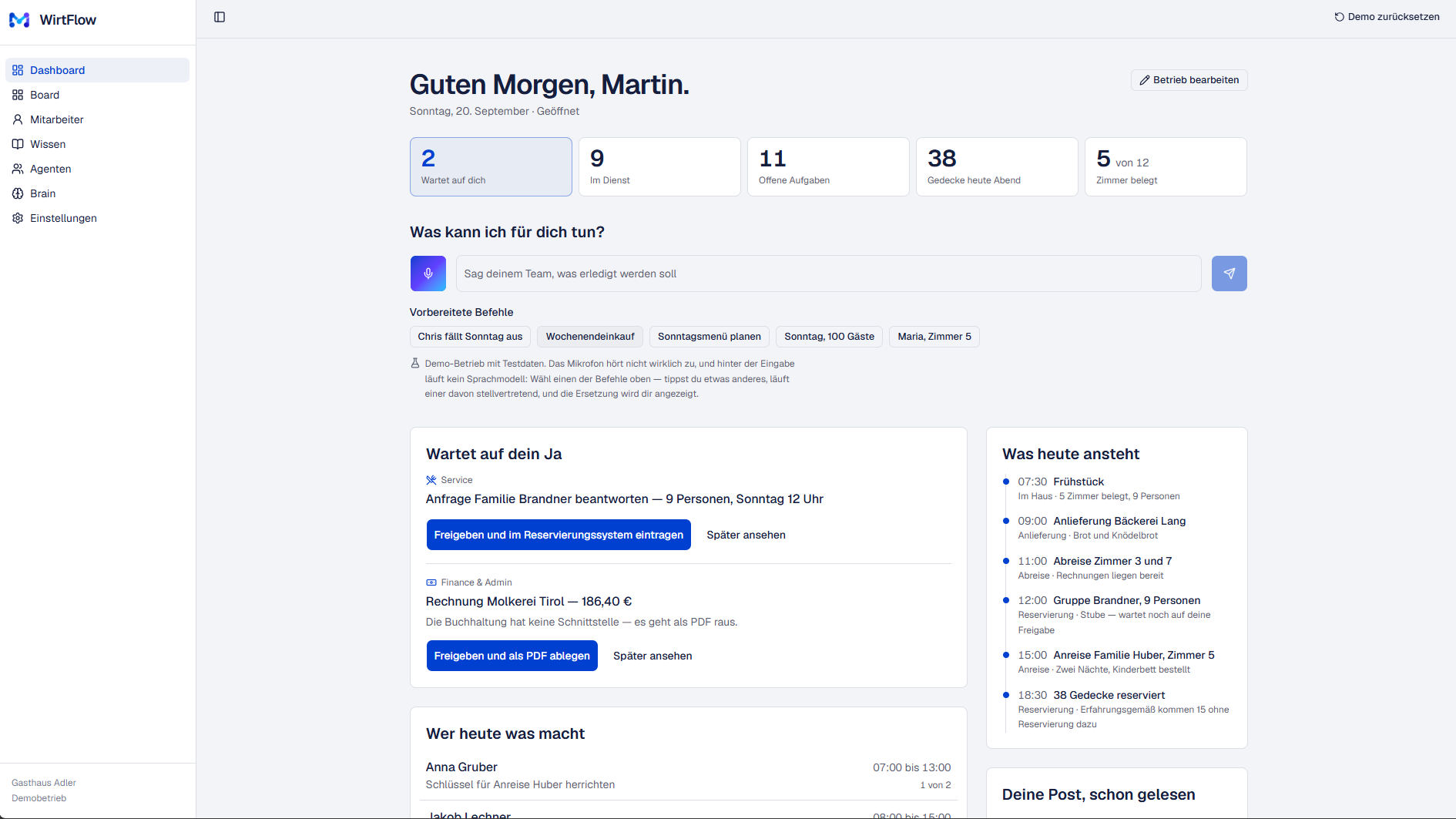This screenshot has height=819, width=1456.
Task: Click Freigeben und als PDF ablegen
Action: click(x=512, y=656)
